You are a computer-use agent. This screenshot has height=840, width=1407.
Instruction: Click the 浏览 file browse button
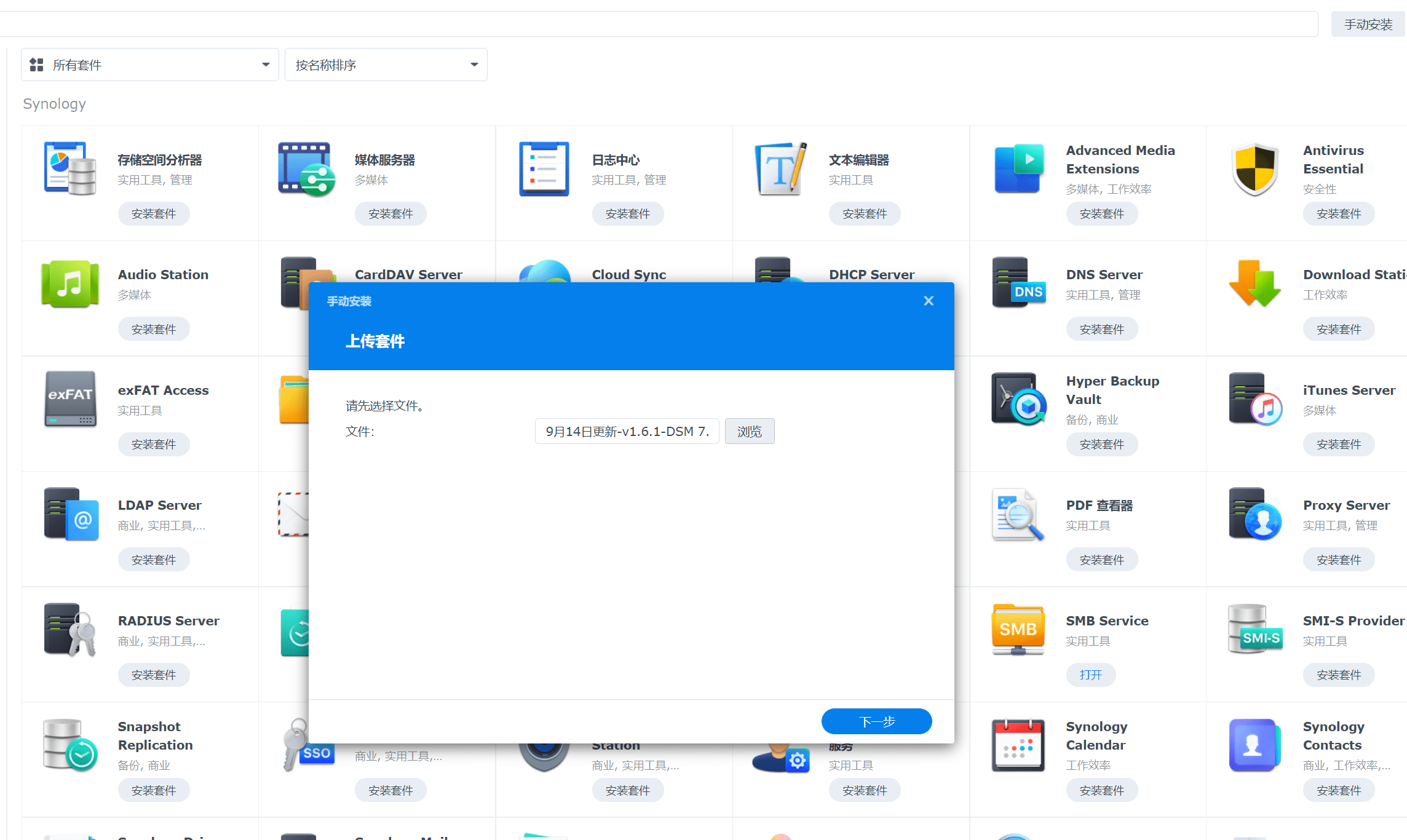click(x=750, y=431)
